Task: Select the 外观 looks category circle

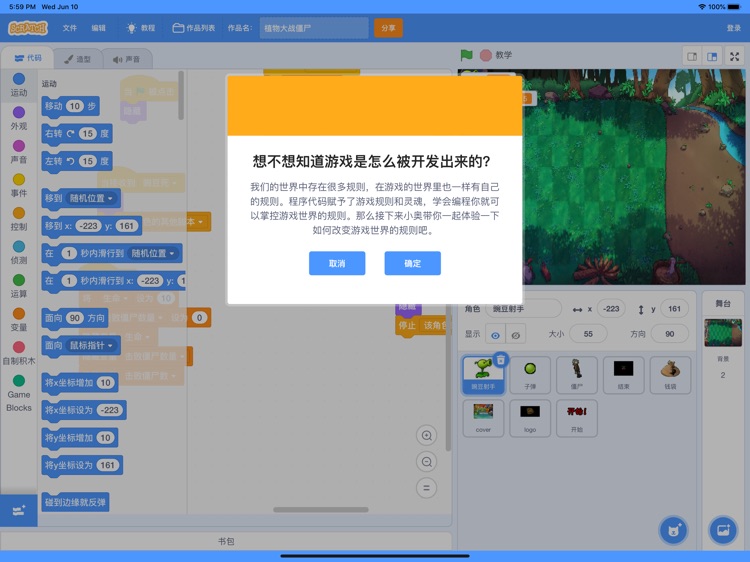Action: pos(19,112)
